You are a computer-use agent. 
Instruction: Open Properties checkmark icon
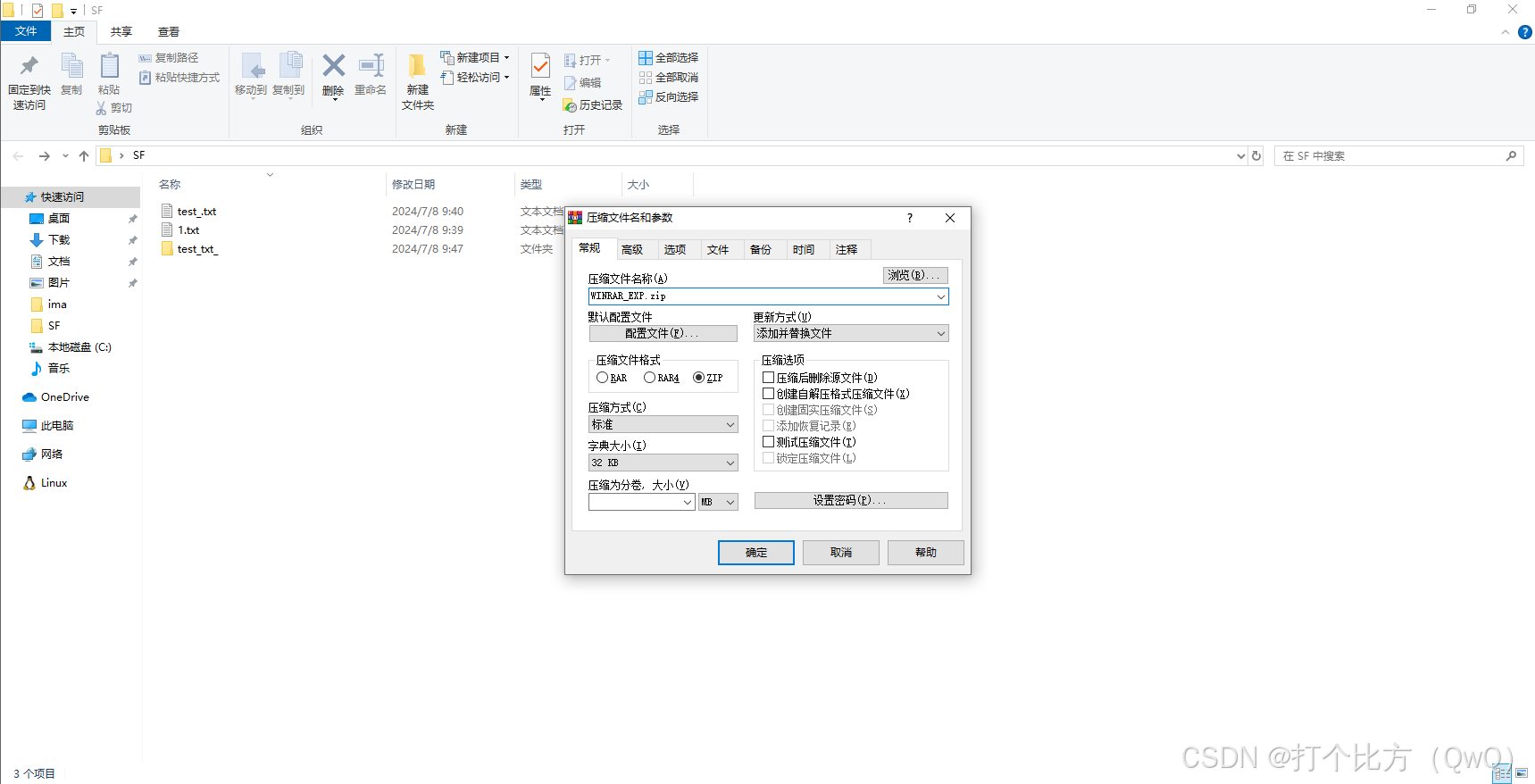click(540, 65)
